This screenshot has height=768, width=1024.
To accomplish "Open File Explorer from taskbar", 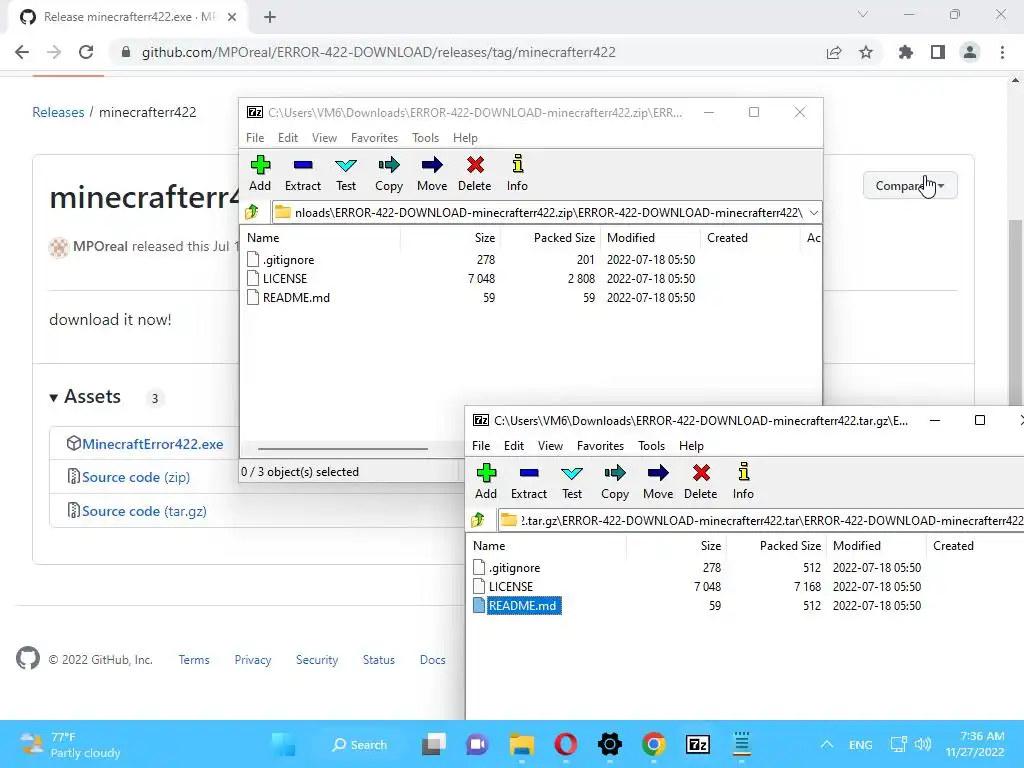I will pos(522,744).
